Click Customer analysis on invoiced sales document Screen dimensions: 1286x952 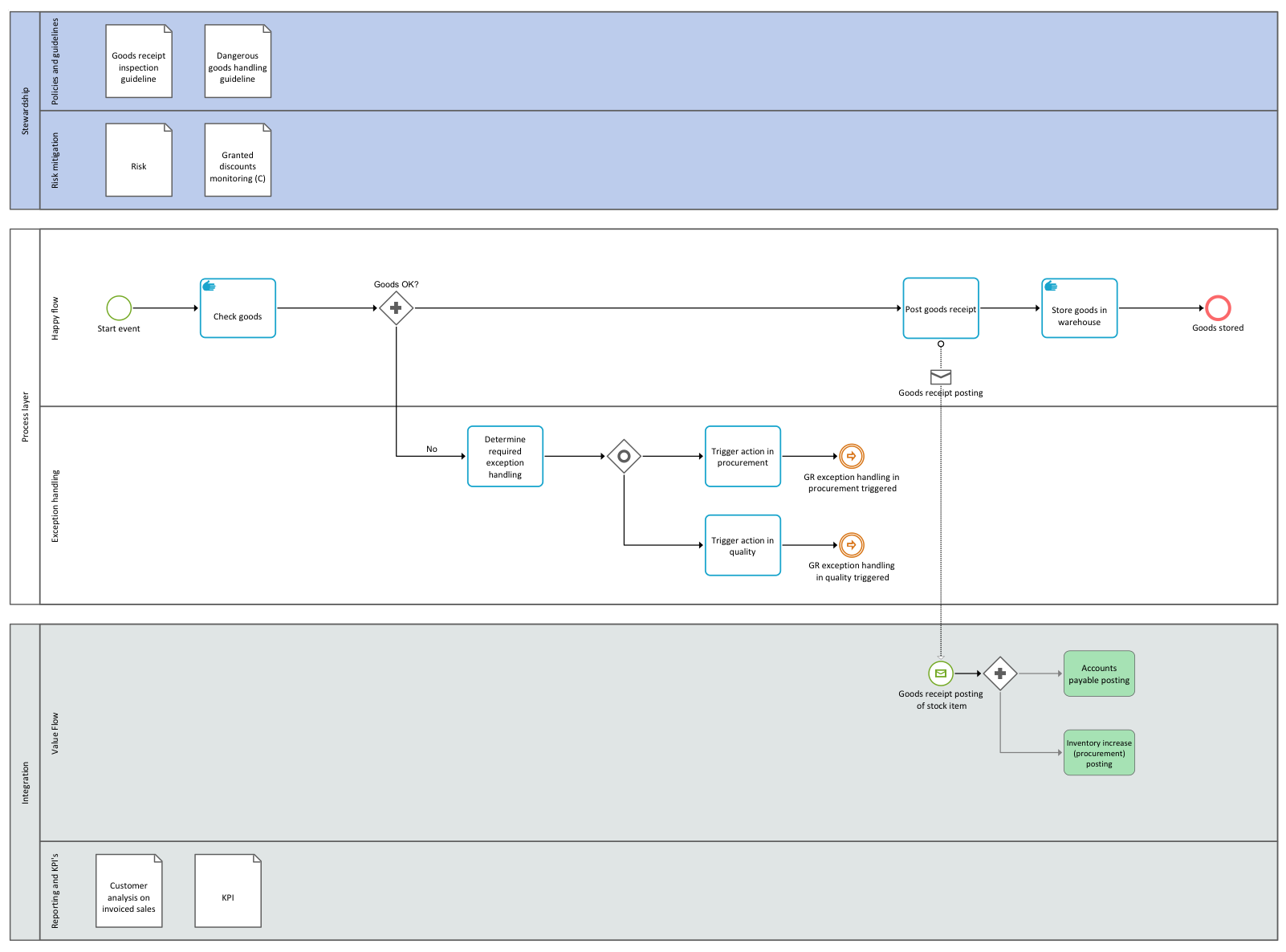(129, 891)
